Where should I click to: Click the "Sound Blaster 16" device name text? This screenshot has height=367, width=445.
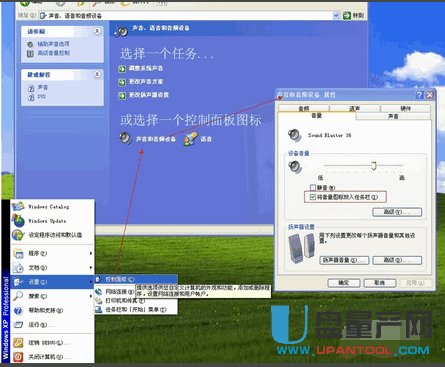pyautogui.click(x=329, y=135)
